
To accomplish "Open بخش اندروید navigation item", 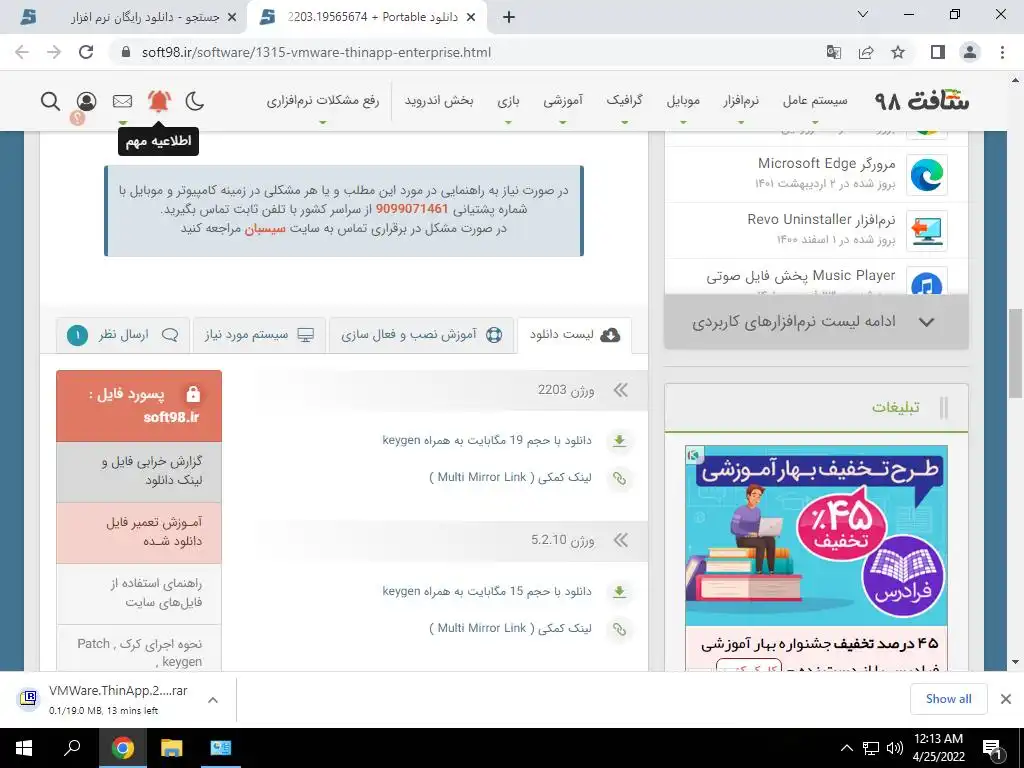I will click(x=439, y=101).
